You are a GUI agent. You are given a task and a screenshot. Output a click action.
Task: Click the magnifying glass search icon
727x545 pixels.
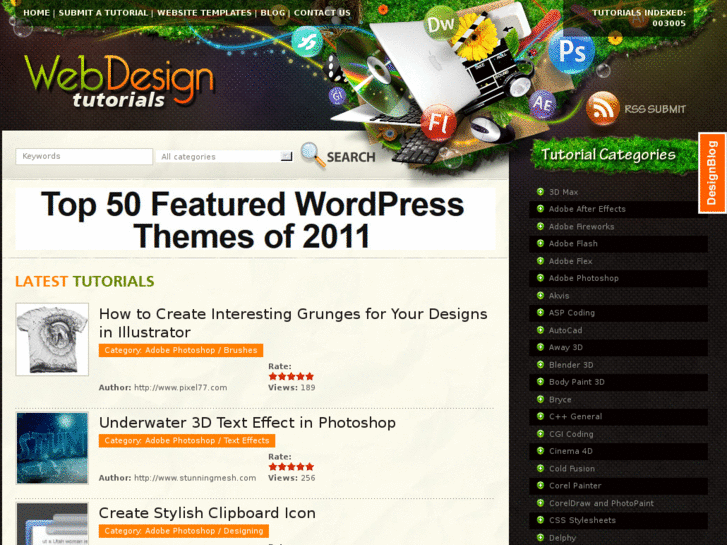click(313, 155)
